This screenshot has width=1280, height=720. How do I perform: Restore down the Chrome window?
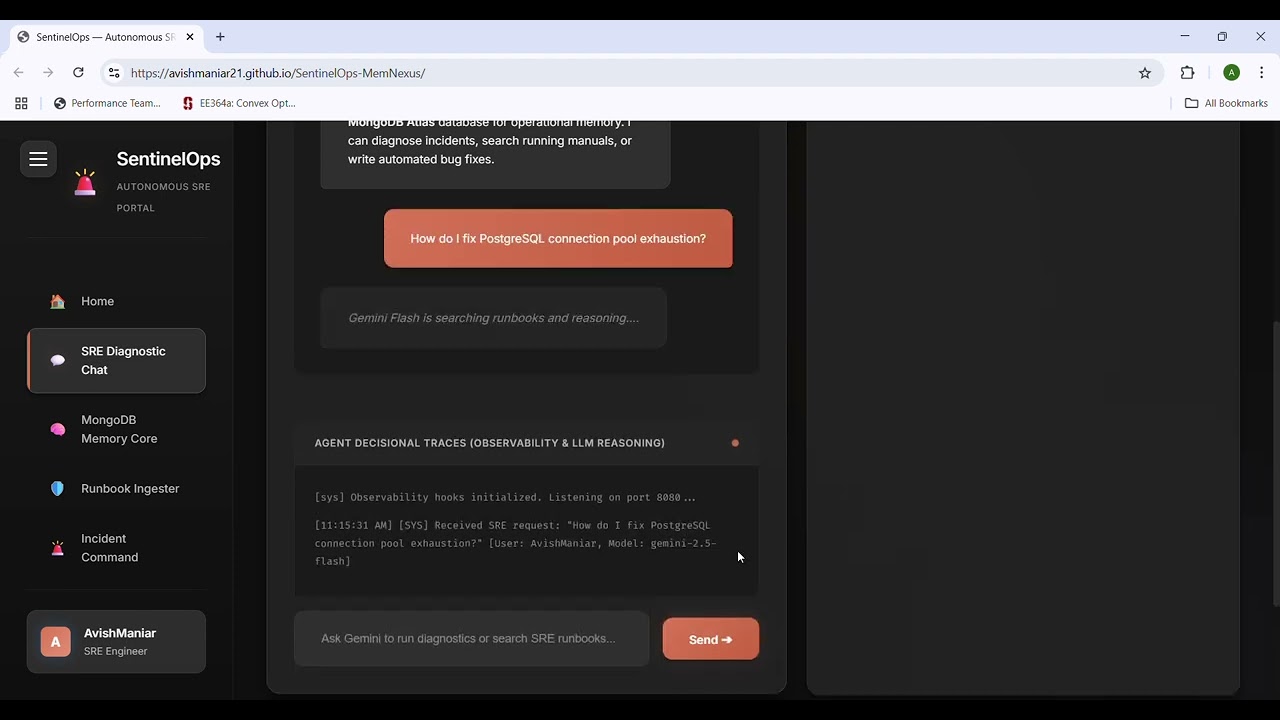coord(1222,37)
